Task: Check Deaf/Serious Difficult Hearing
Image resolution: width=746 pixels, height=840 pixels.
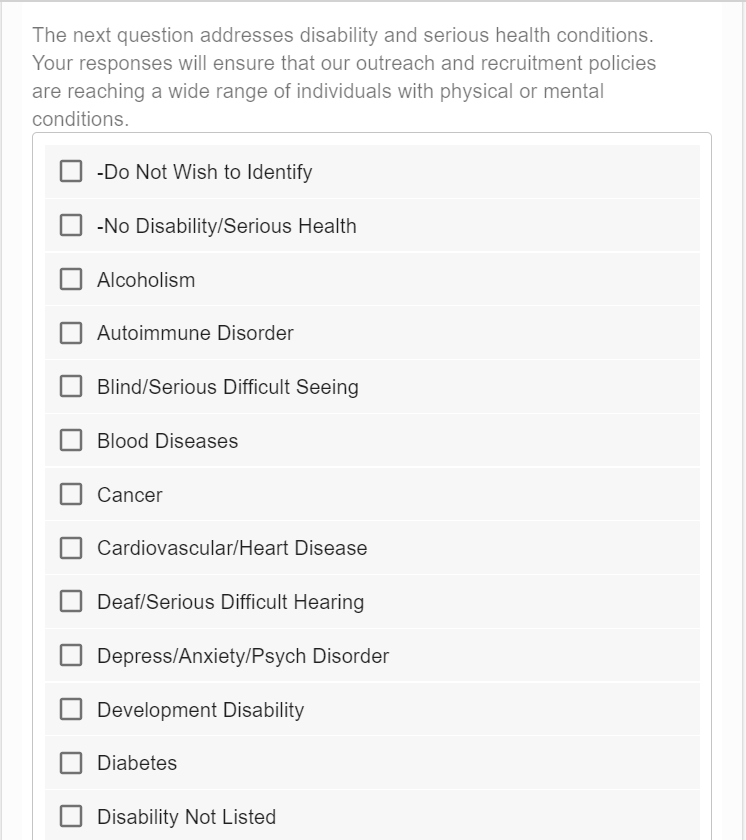Action: tap(71, 602)
